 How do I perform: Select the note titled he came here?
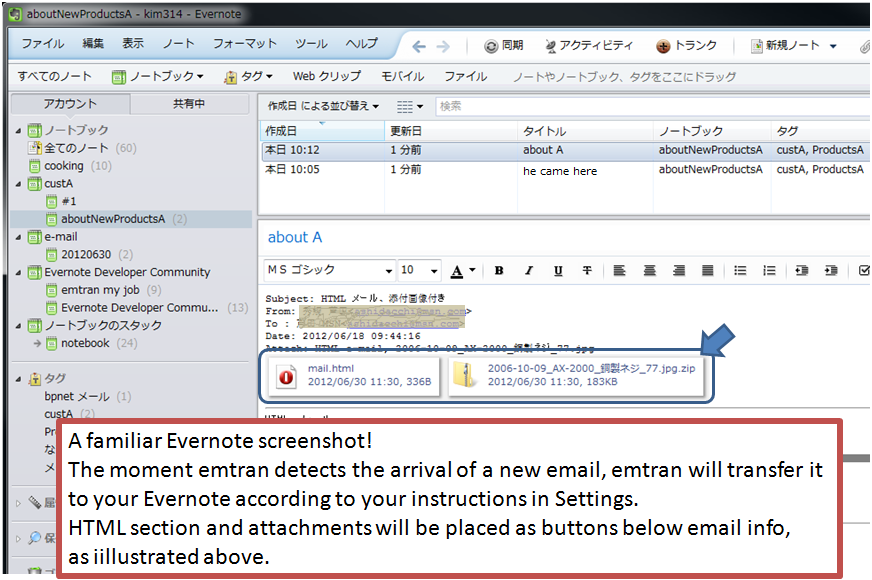pos(566,170)
